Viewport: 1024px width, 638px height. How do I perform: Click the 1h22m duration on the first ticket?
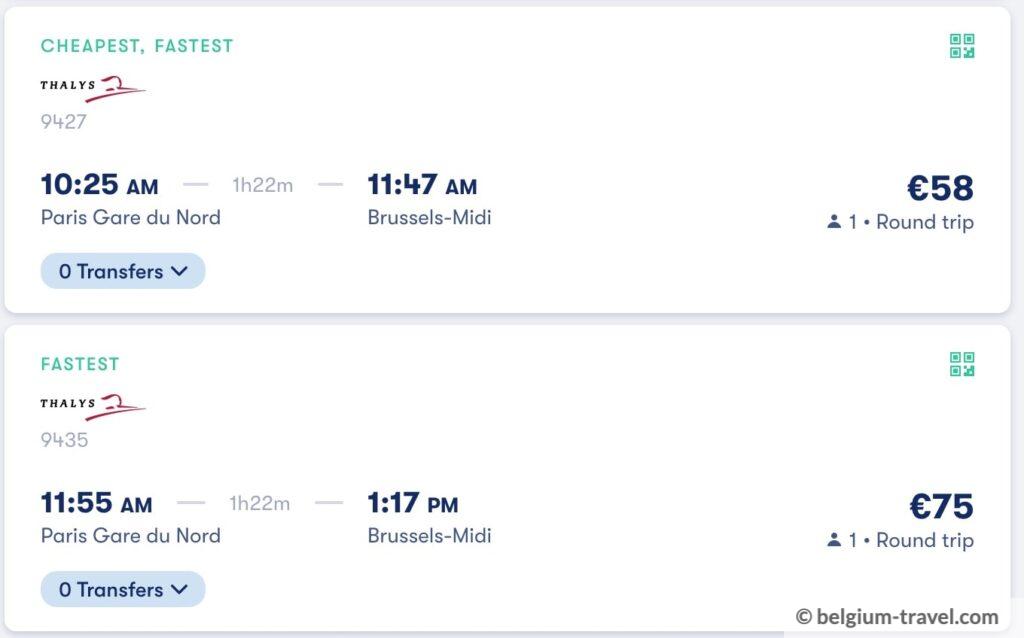click(x=262, y=185)
